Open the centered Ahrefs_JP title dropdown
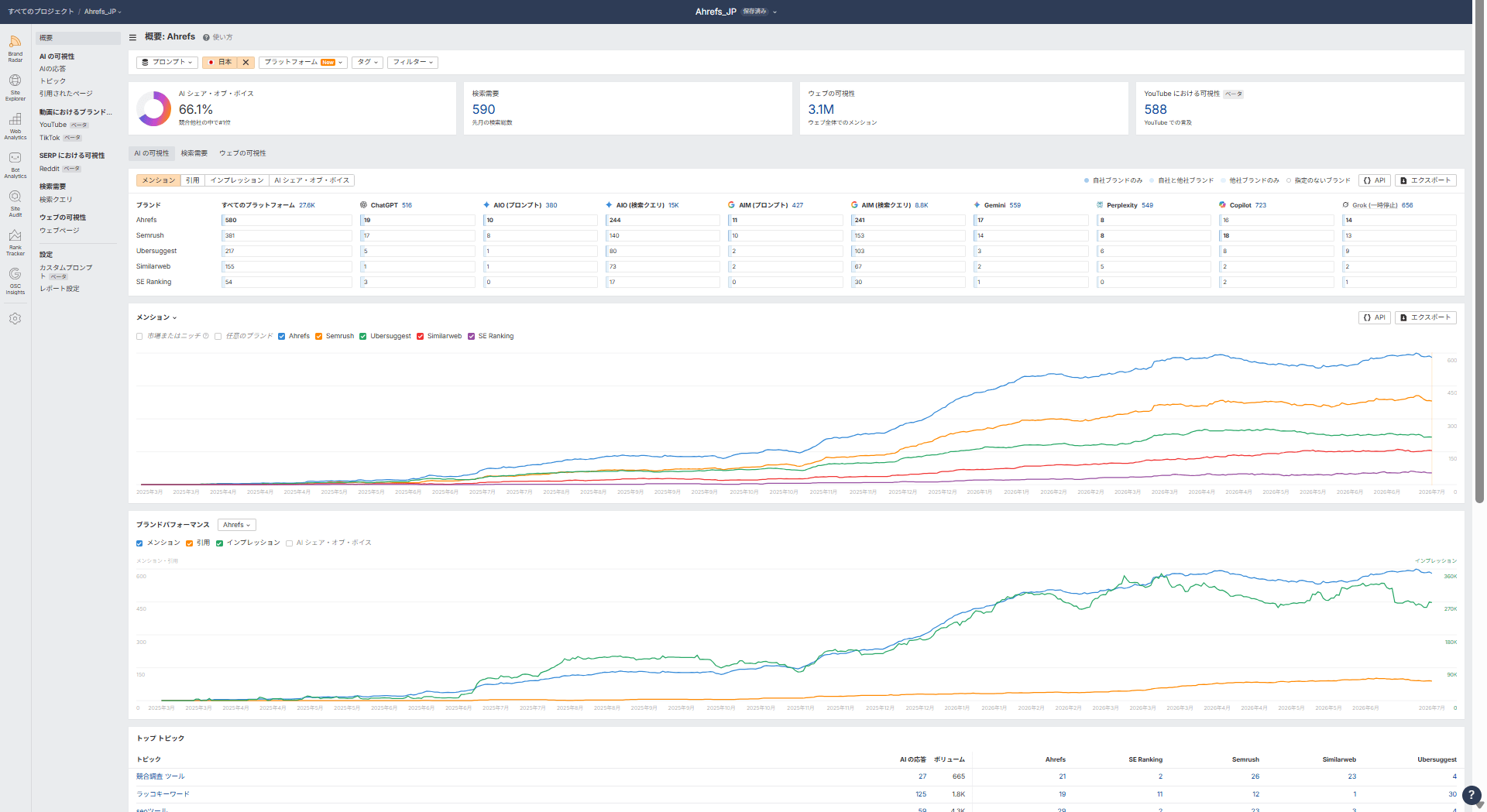1487x812 pixels. 736,12
